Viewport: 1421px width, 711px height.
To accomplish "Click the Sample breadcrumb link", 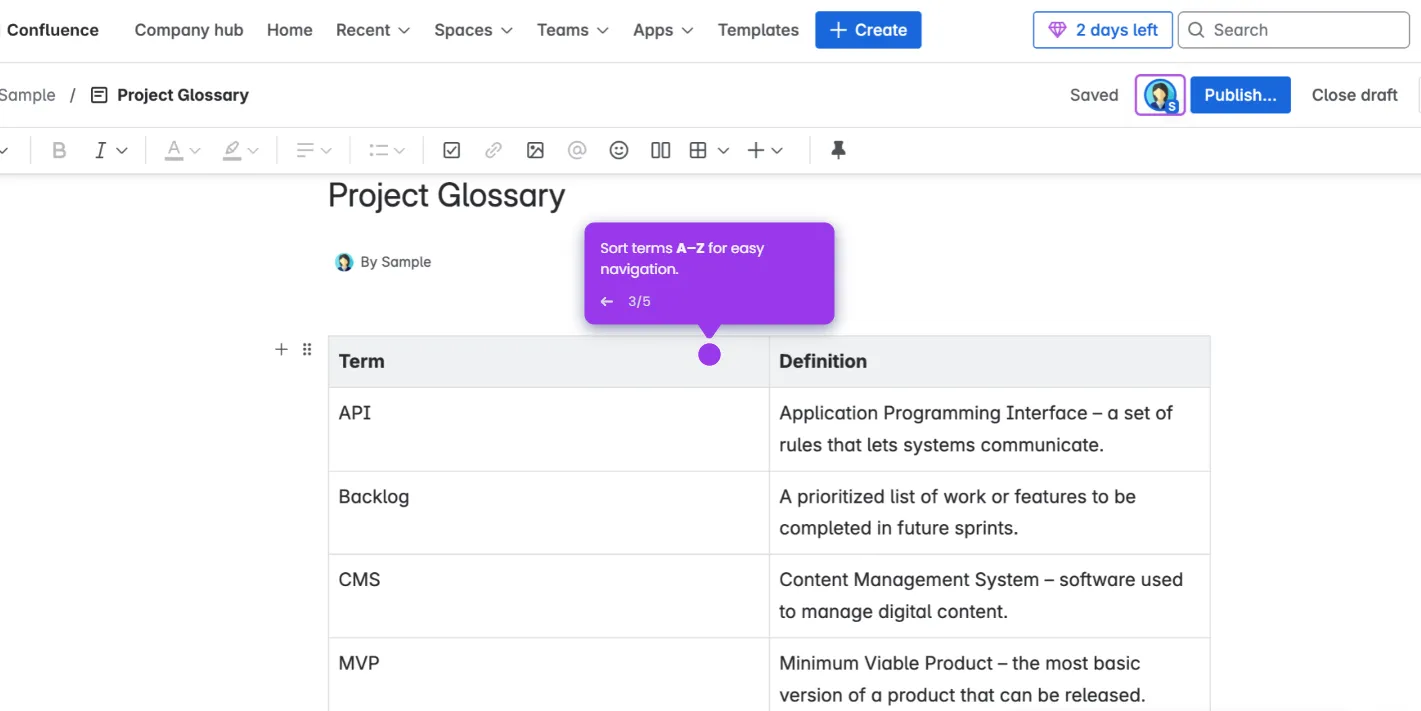I will coord(28,95).
